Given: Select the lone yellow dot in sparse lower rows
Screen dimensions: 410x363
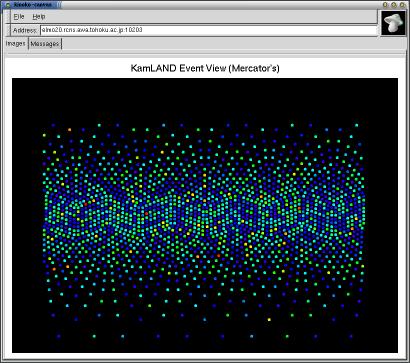Looking at the screenshot, I should 269,319.
